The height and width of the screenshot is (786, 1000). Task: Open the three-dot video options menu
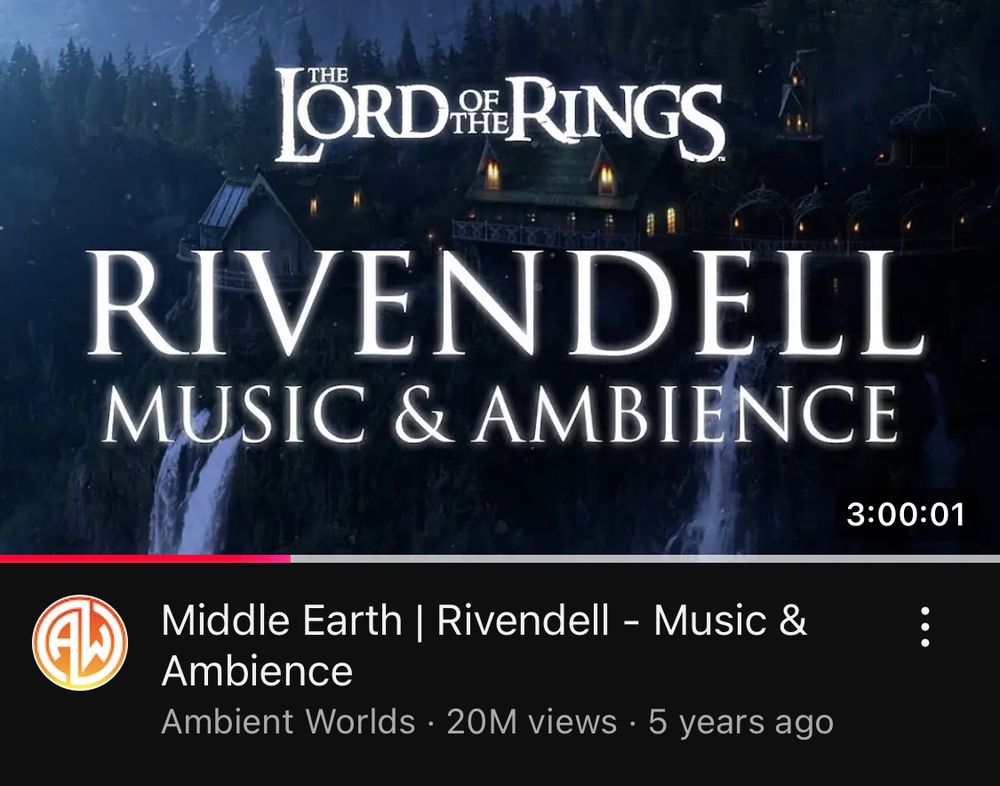tap(925, 627)
